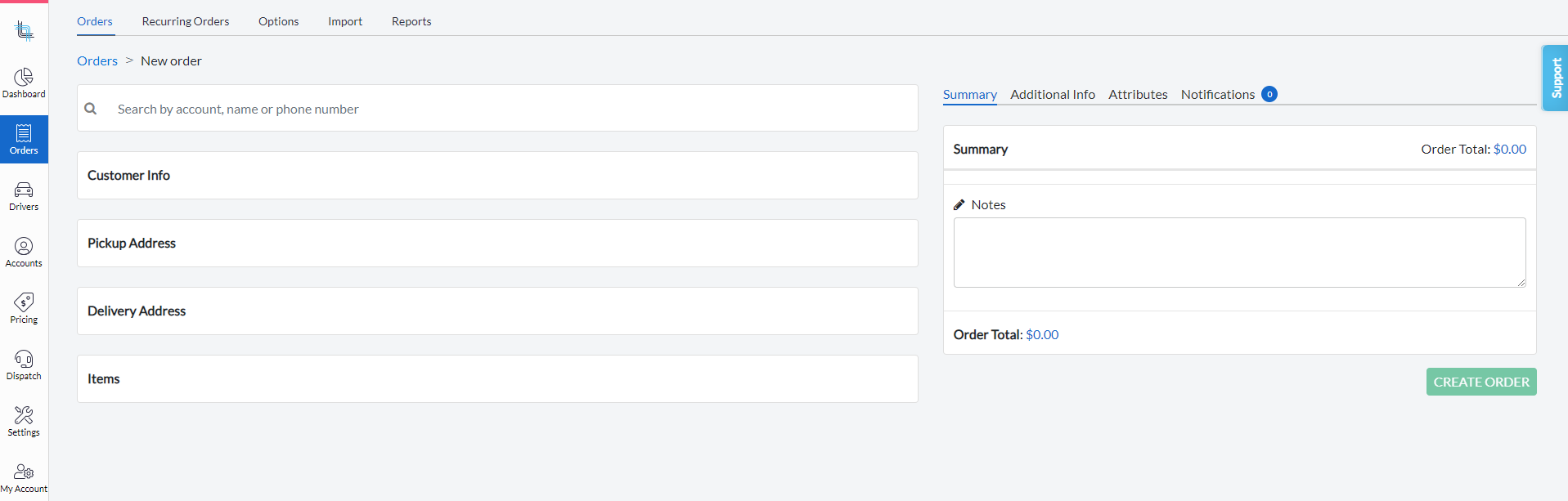Image resolution: width=1568 pixels, height=501 pixels.
Task: Expand the Items section
Action: 497,378
